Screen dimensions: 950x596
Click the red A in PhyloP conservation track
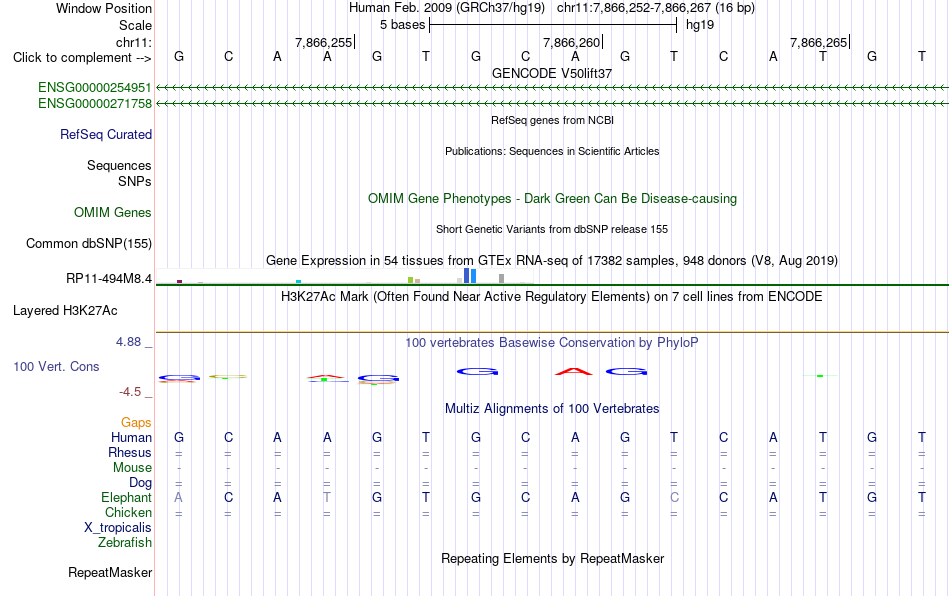pos(574,371)
